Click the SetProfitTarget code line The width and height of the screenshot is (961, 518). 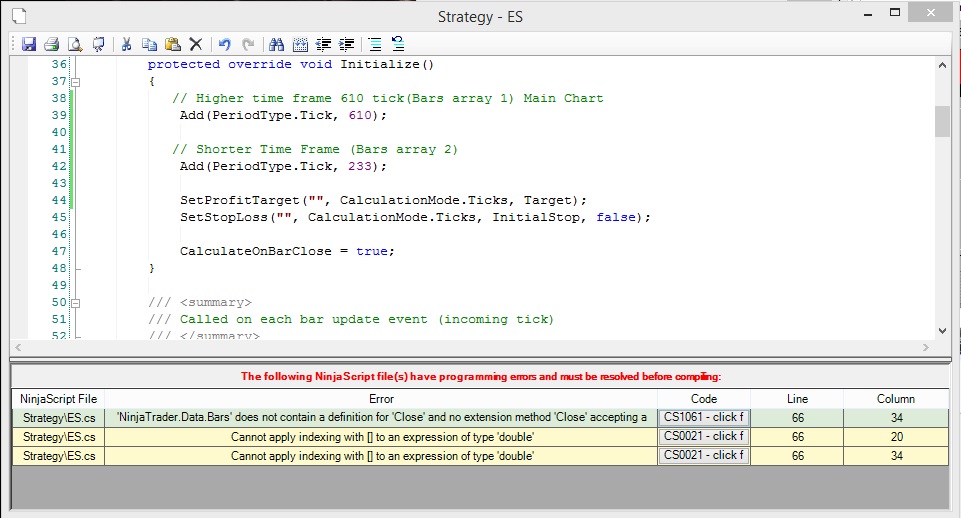tap(383, 200)
